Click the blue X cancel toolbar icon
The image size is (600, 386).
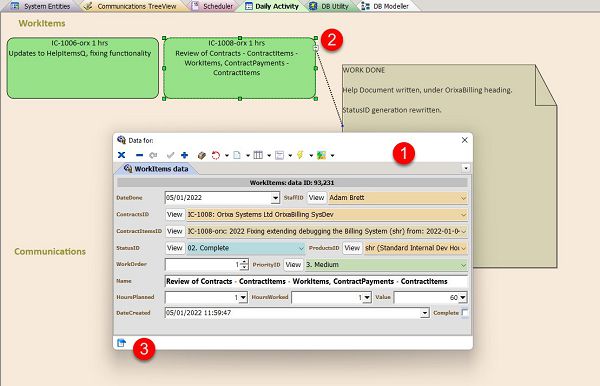pyautogui.click(x=121, y=155)
